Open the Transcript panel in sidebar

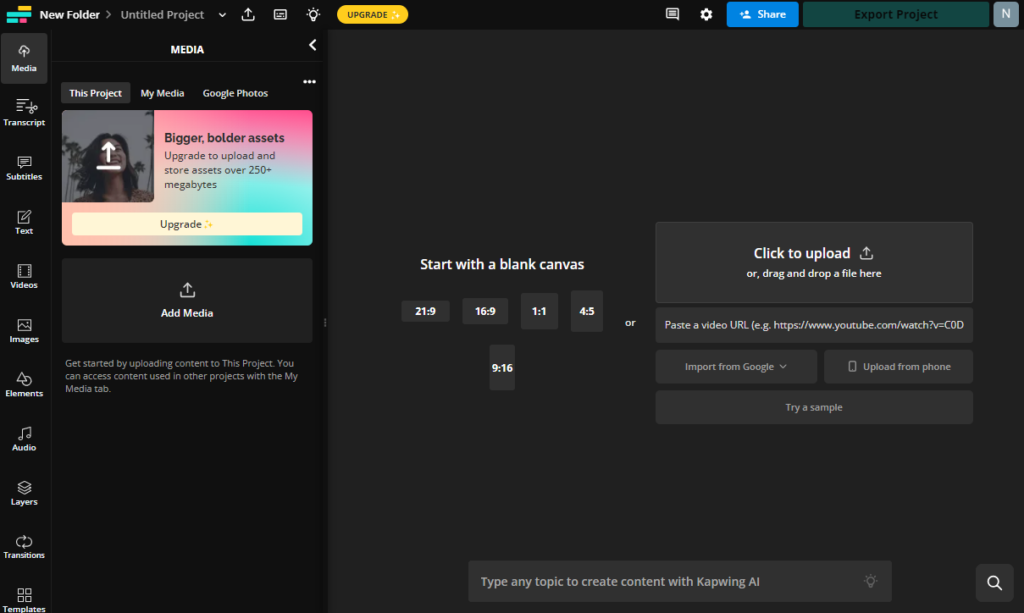[24, 113]
